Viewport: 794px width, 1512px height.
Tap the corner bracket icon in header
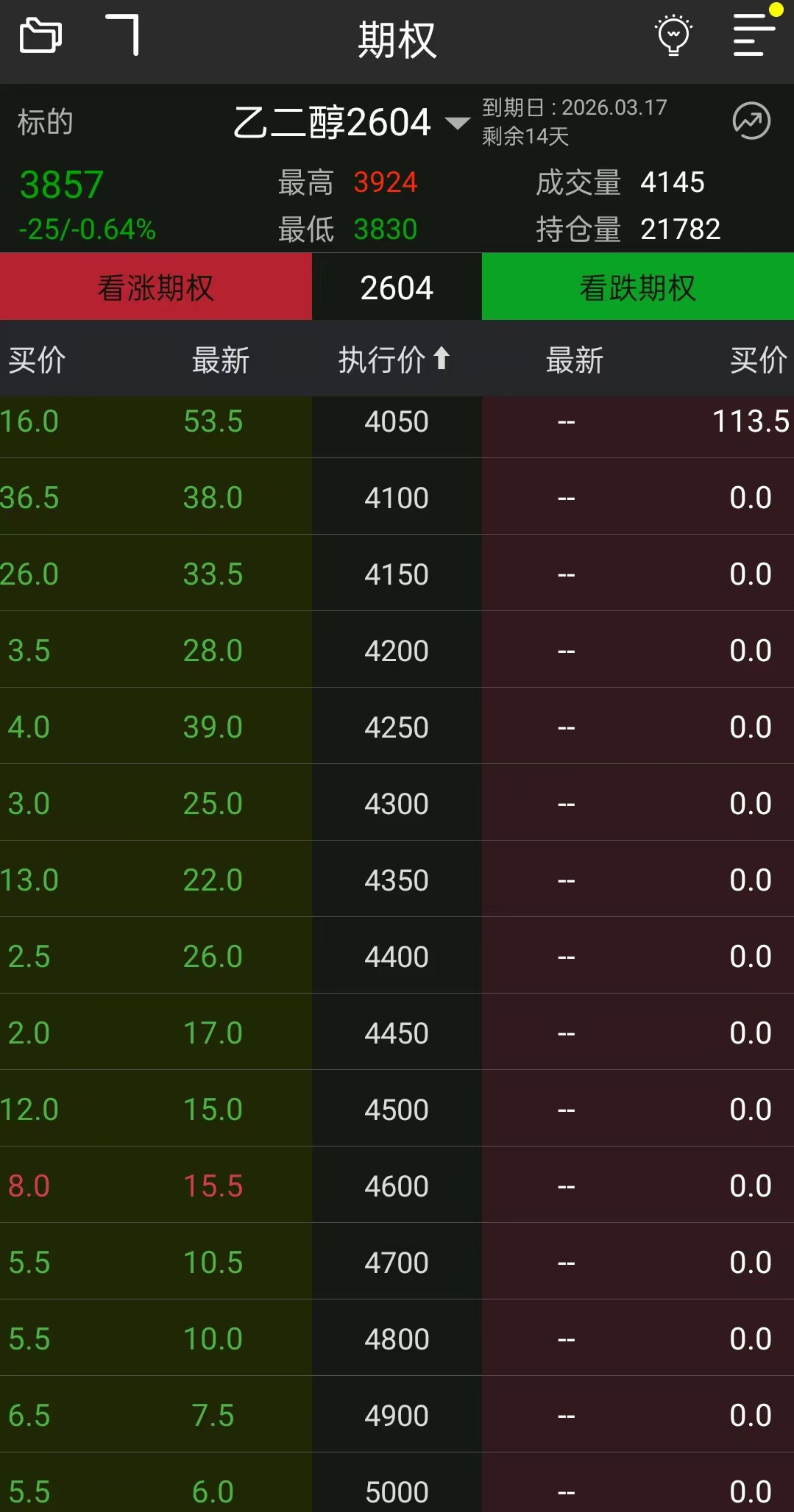point(124,35)
